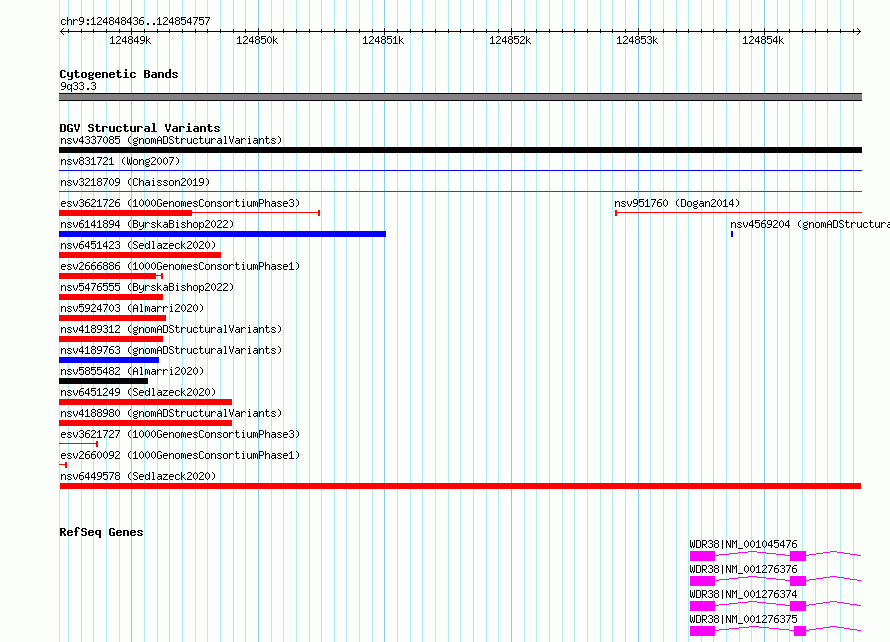Open the nsv4569204 gnomAD variant label

[810, 224]
